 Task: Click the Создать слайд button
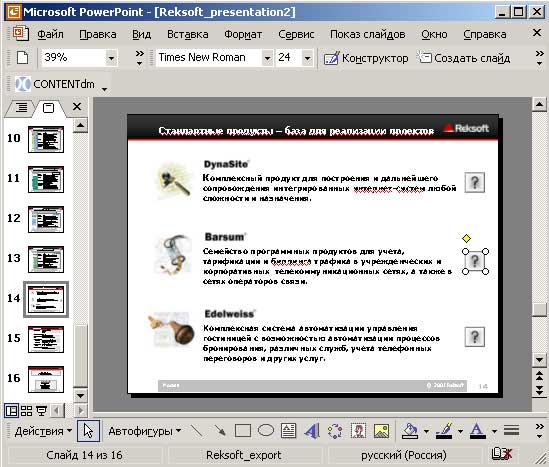point(464,58)
